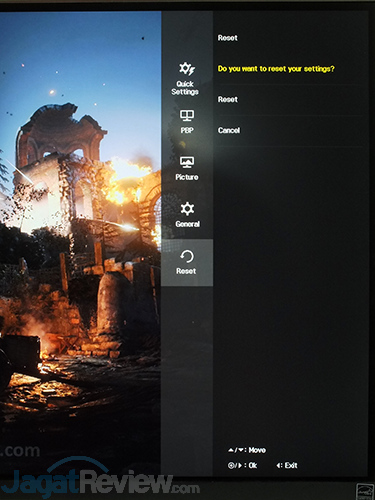375x500 pixels.
Task: Click the Exit hint at bottom
Action: [x=287, y=465]
